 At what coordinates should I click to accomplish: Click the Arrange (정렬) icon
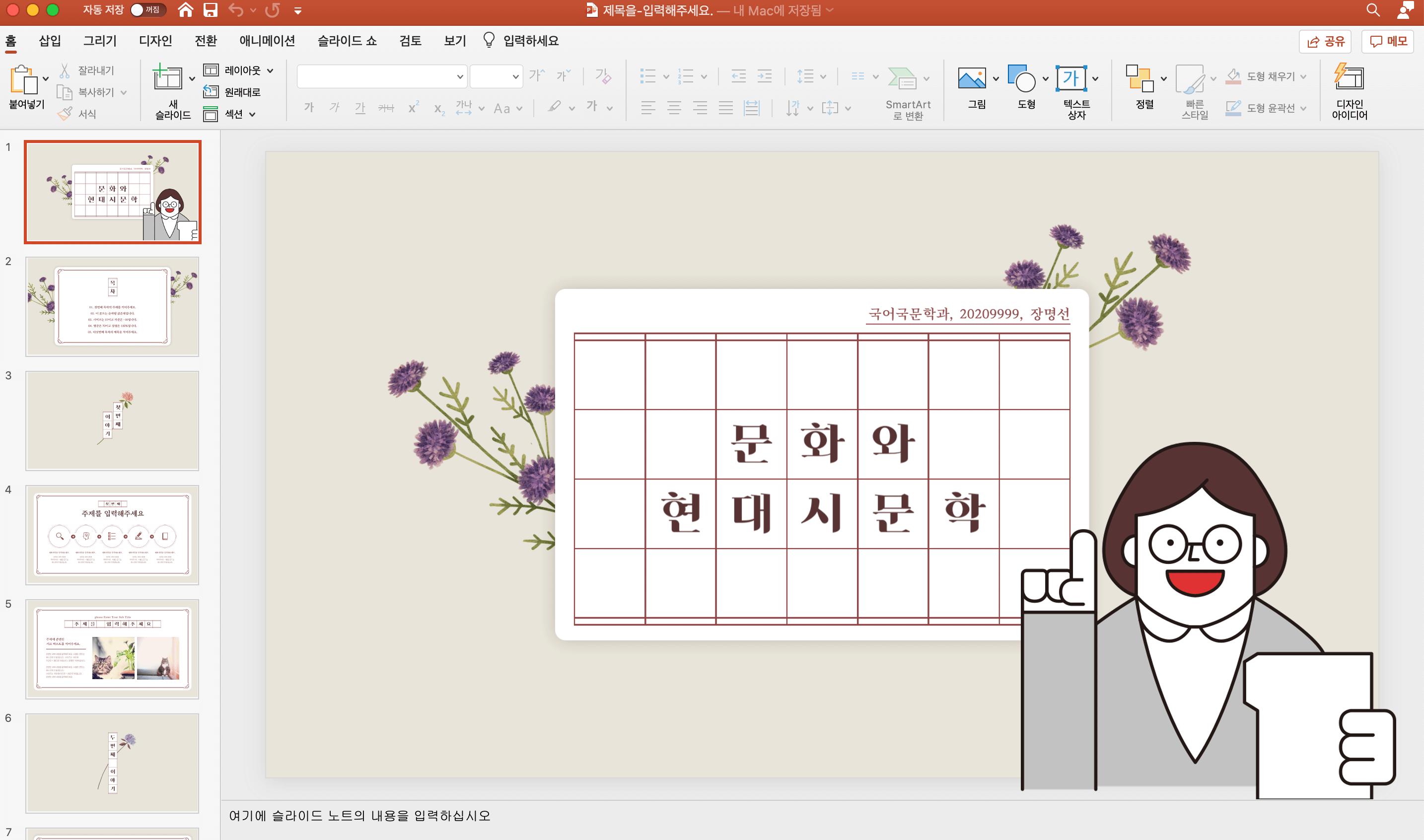click(1139, 78)
